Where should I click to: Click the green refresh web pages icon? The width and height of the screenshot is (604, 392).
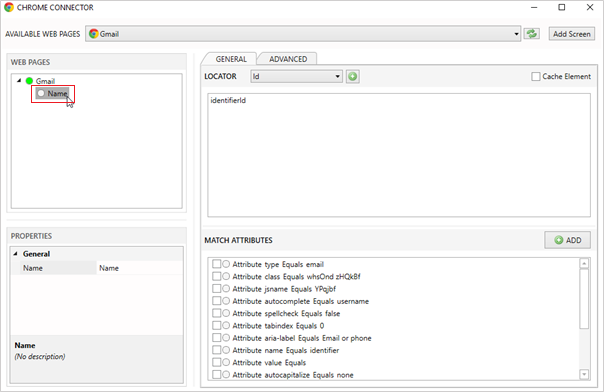pos(532,34)
